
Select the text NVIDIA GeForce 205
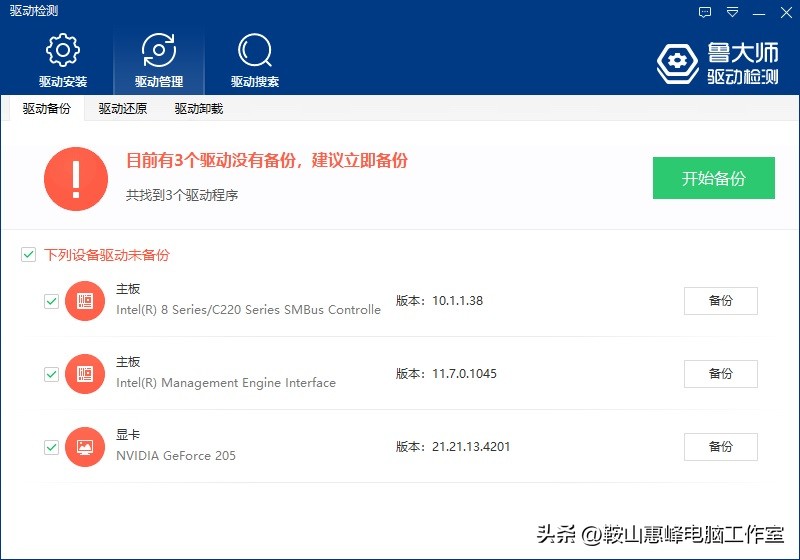[x=176, y=455]
